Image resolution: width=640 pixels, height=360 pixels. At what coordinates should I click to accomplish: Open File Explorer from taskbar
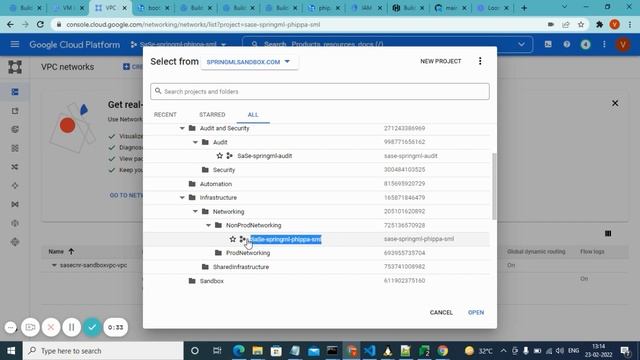pyautogui.click(x=258, y=351)
